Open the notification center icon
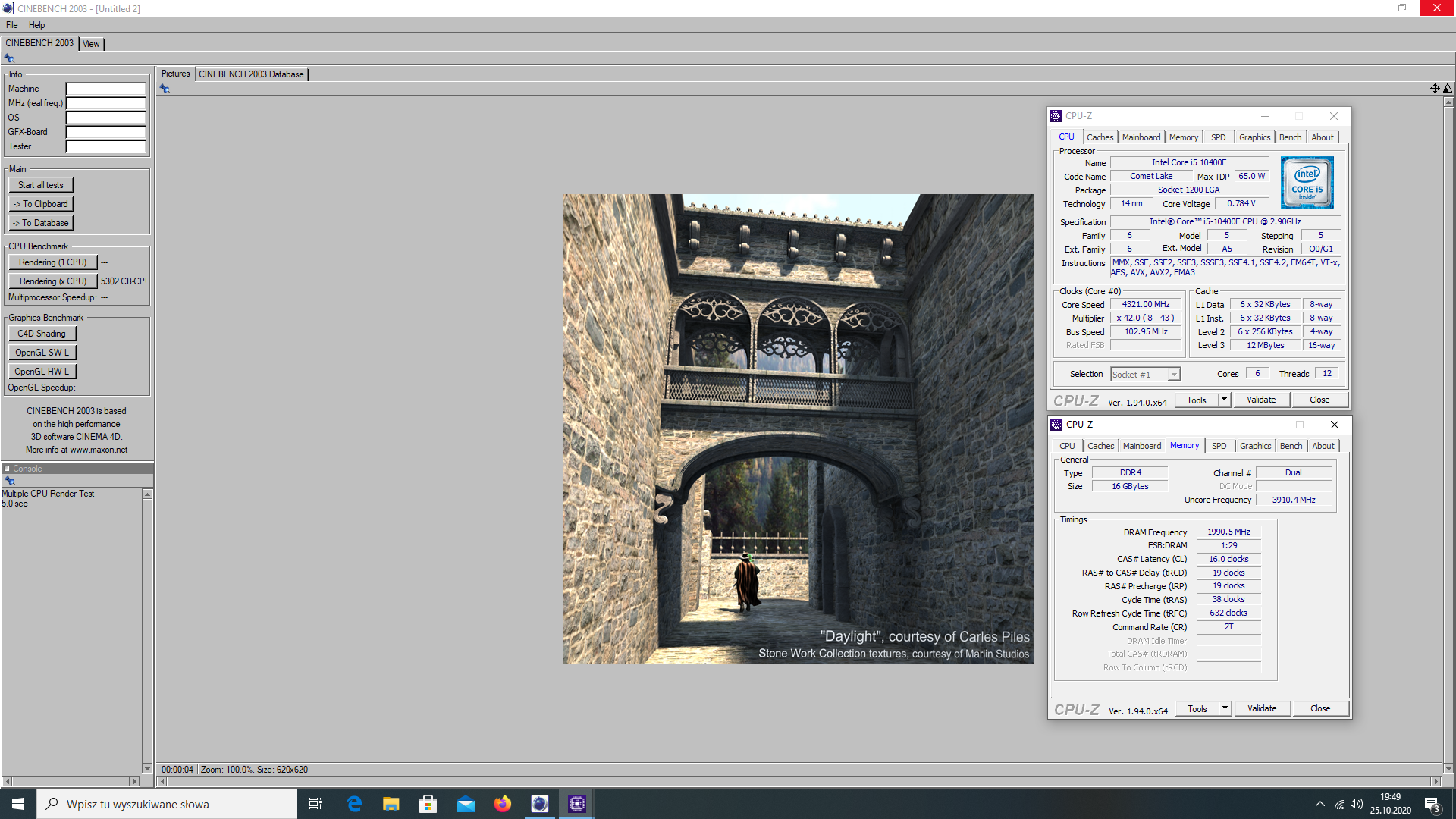Viewport: 1456px width, 819px height. (x=1432, y=805)
